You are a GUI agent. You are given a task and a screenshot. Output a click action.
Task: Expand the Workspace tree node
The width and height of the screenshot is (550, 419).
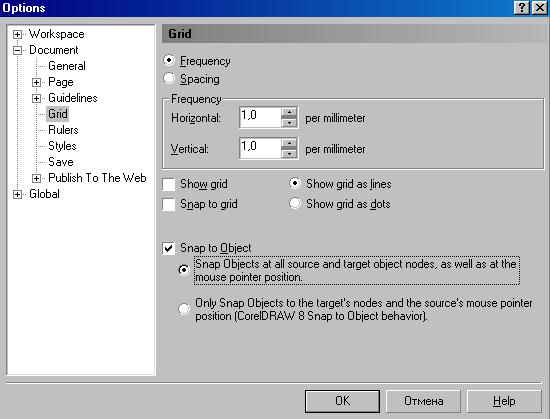17,34
